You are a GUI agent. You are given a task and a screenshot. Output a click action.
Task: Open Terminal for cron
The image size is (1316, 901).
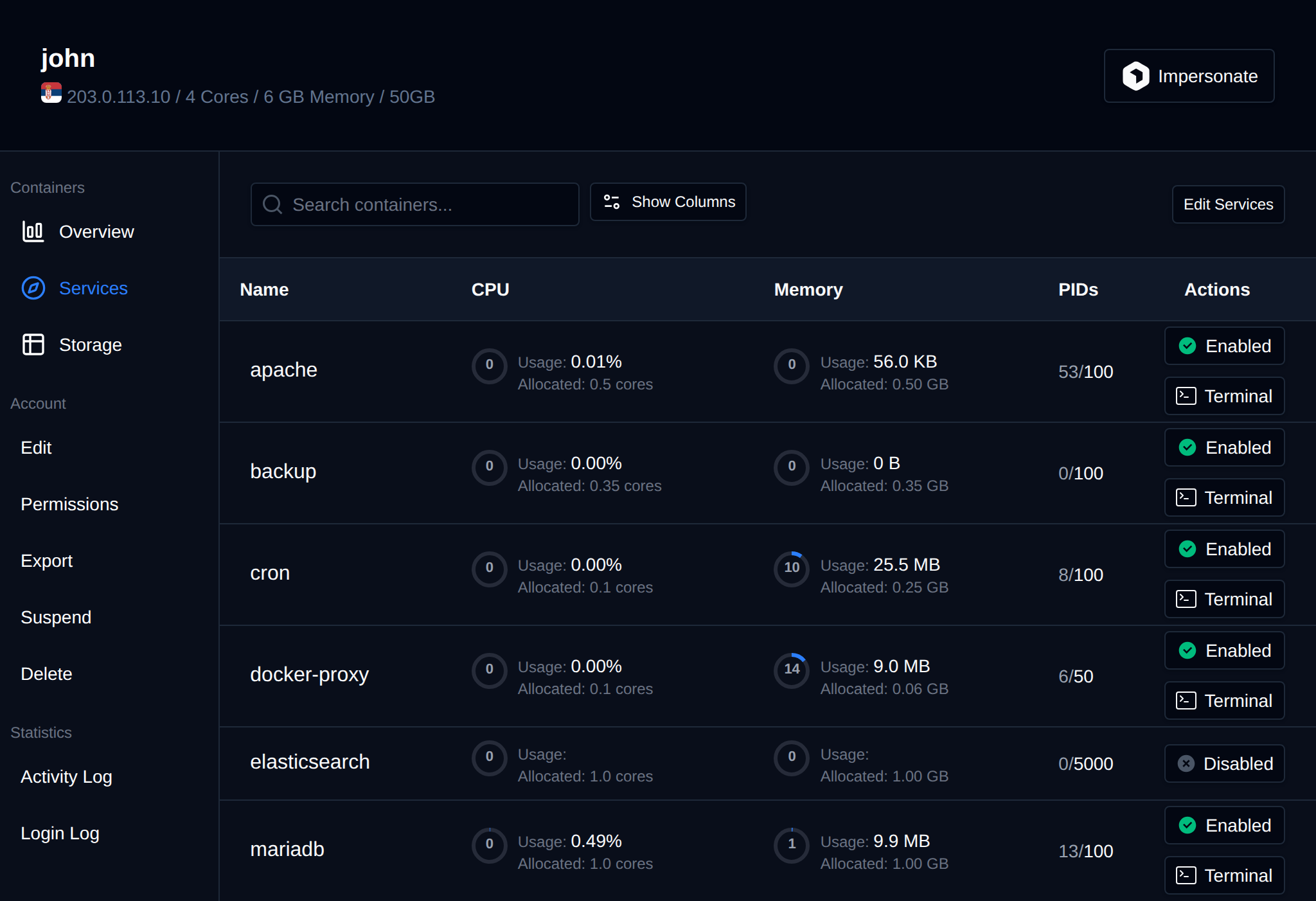tap(1225, 599)
